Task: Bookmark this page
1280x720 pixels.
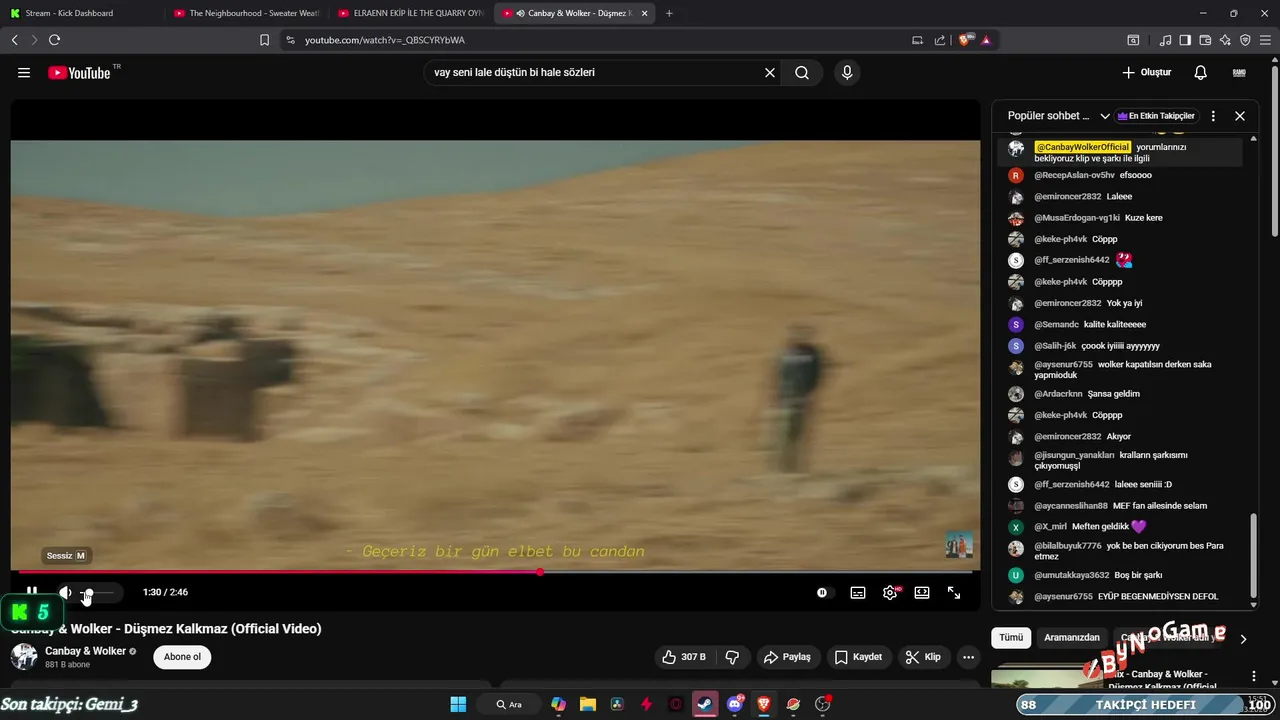Action: (264, 40)
